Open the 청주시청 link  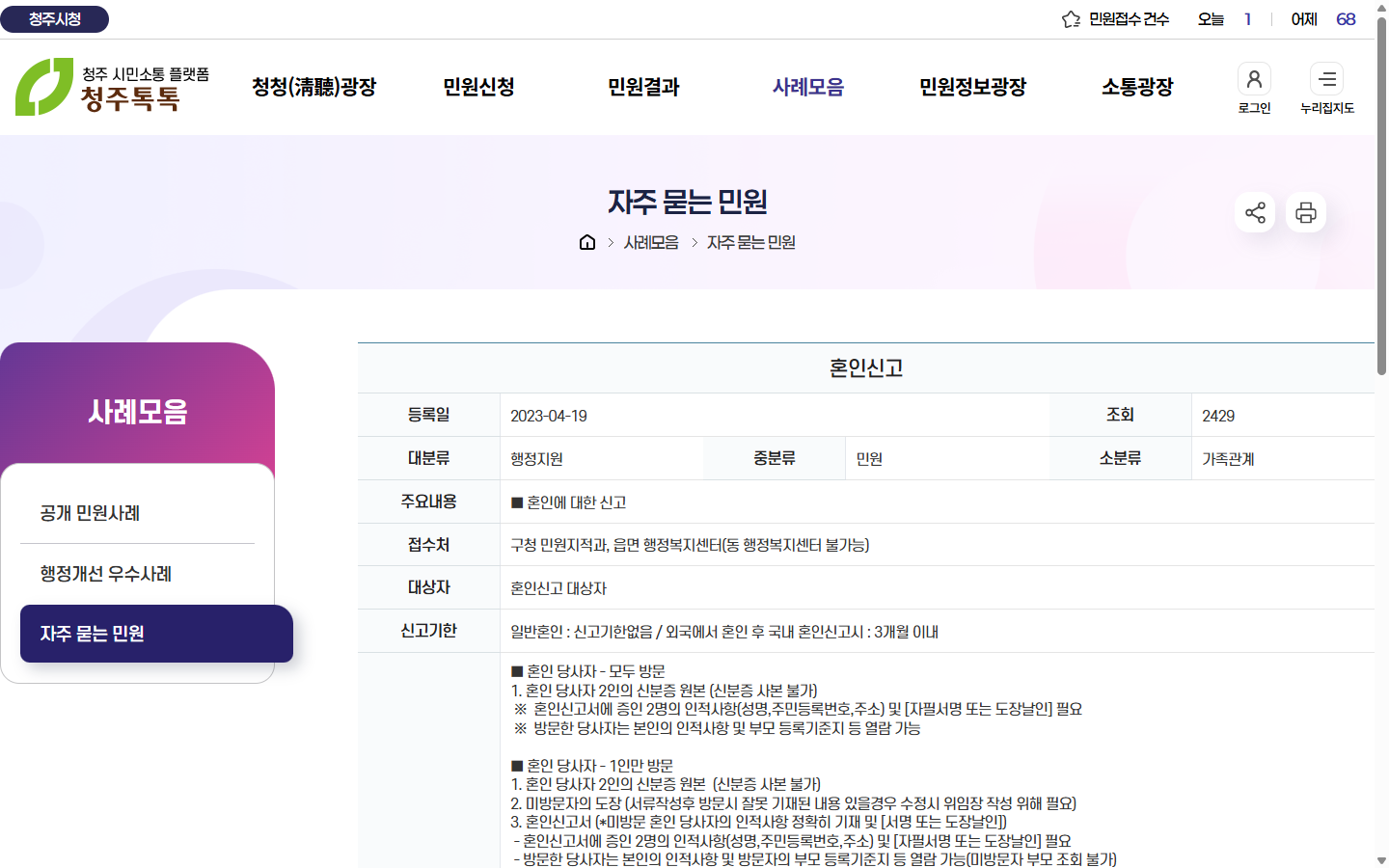point(55,19)
